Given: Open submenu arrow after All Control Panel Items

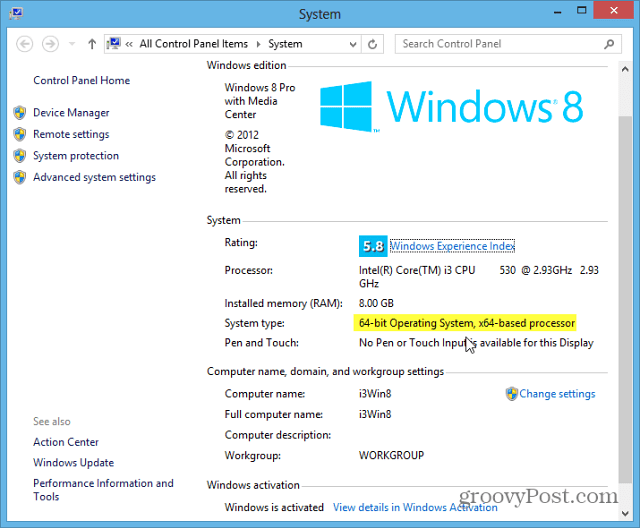Looking at the screenshot, I should (x=258, y=44).
